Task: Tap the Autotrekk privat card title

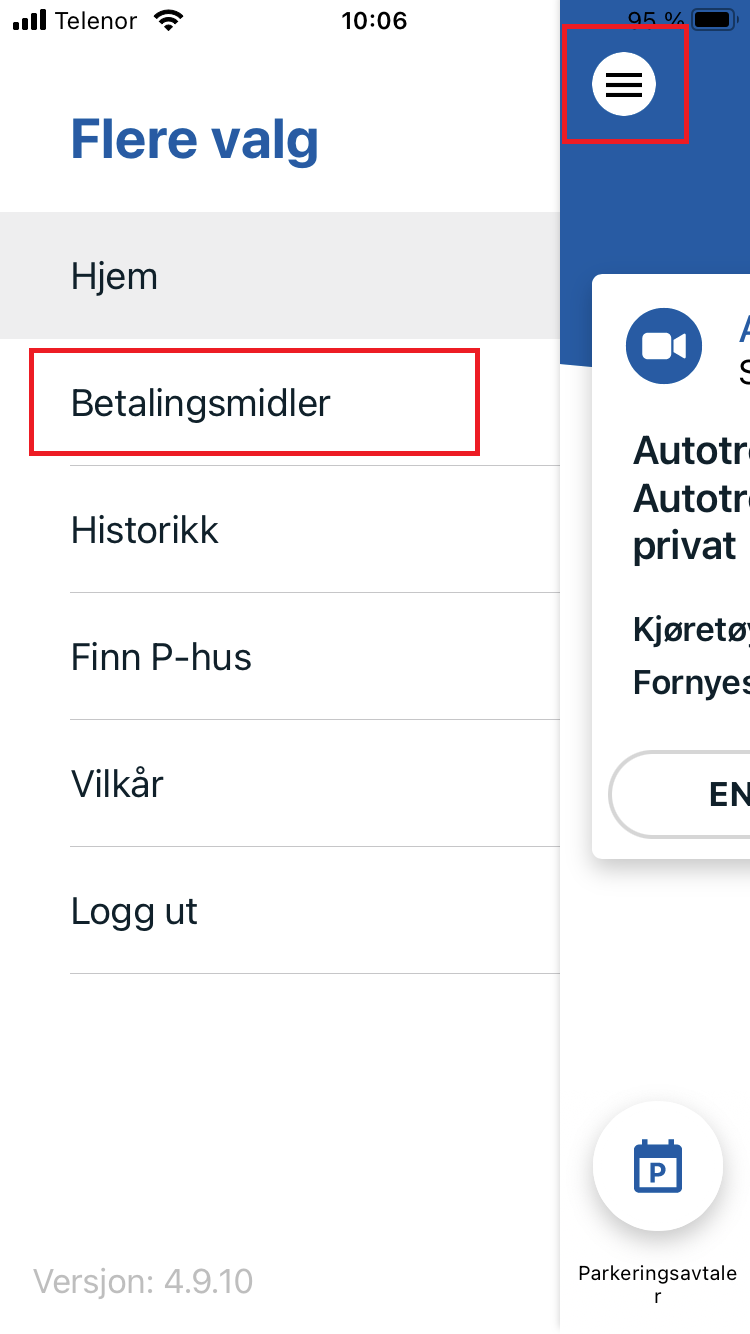Action: tap(692, 498)
